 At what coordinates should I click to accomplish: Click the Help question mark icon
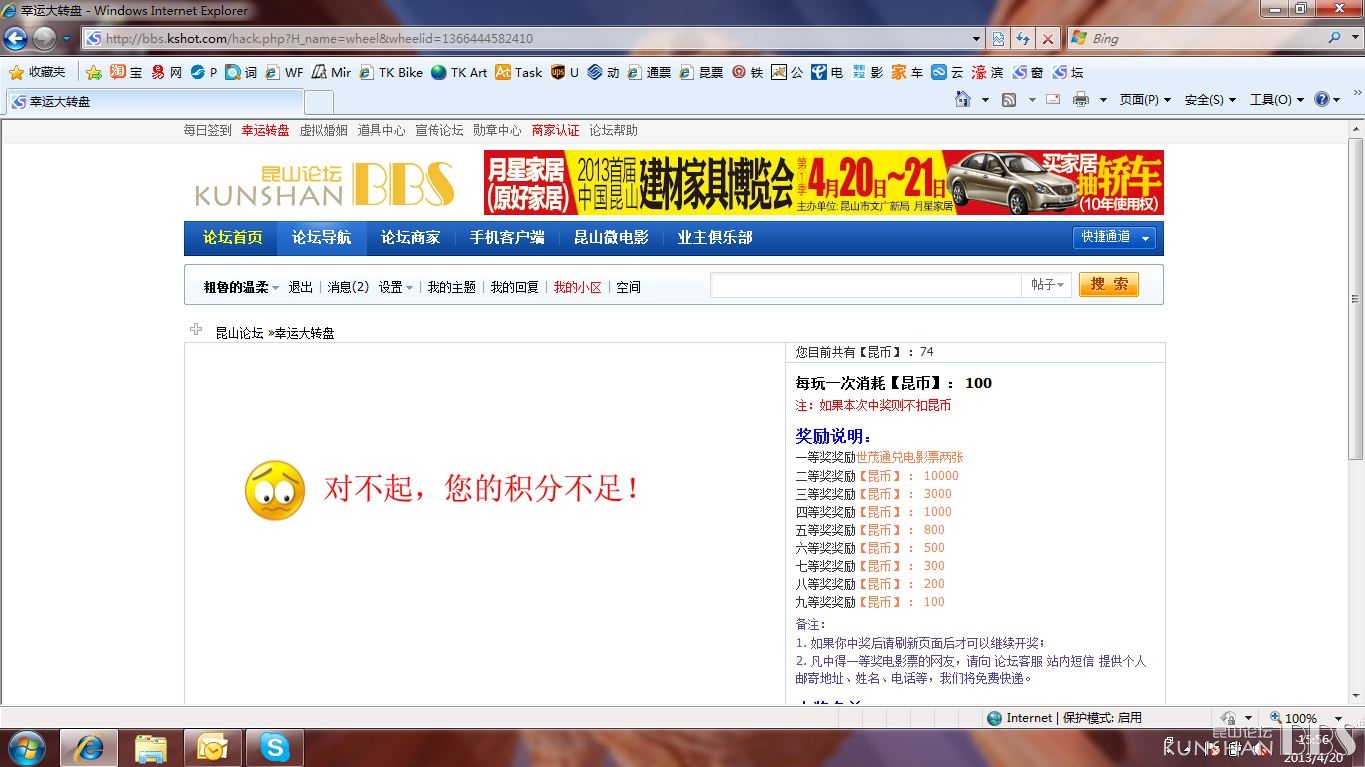tap(1322, 99)
